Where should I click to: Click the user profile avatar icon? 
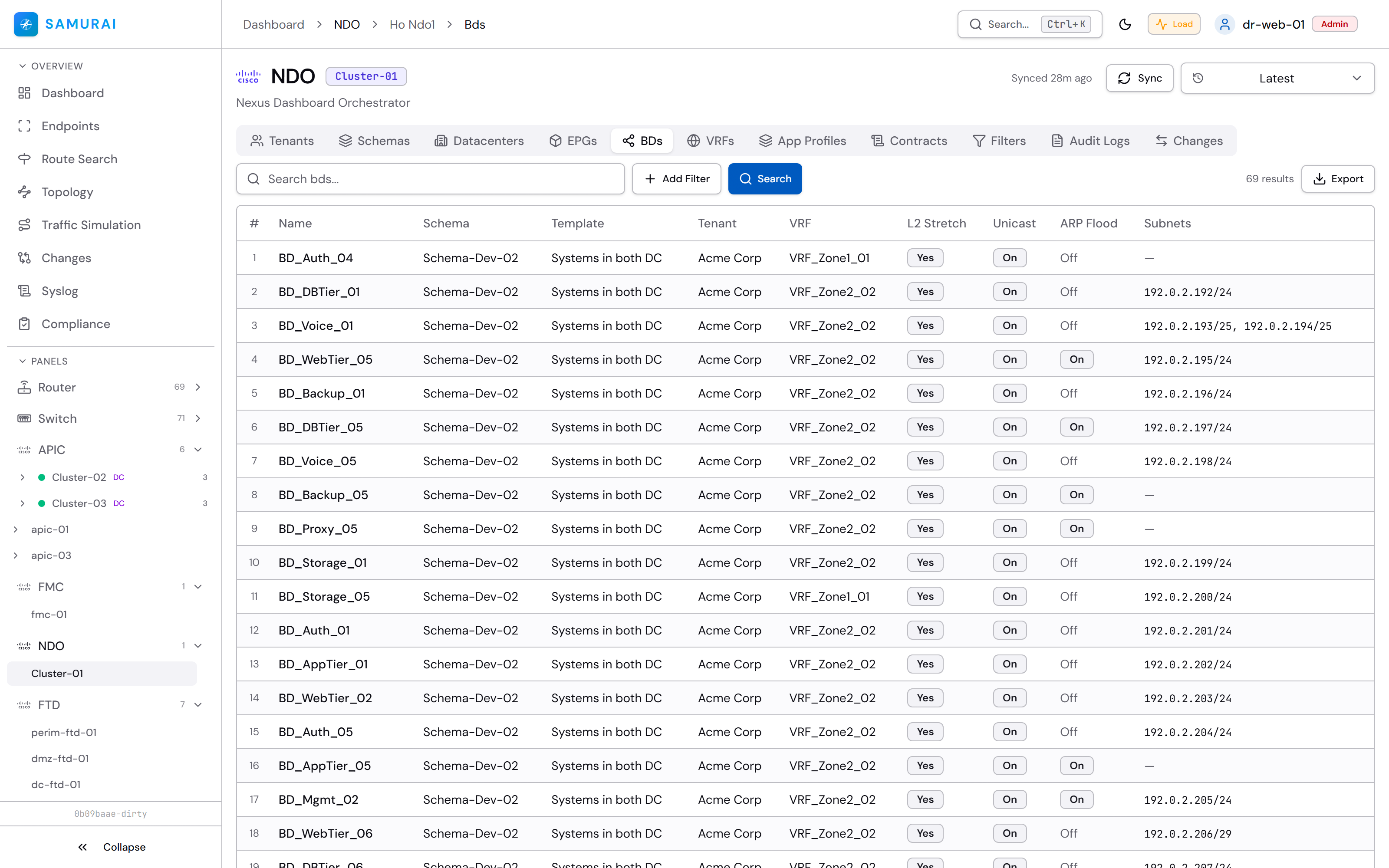click(1224, 24)
